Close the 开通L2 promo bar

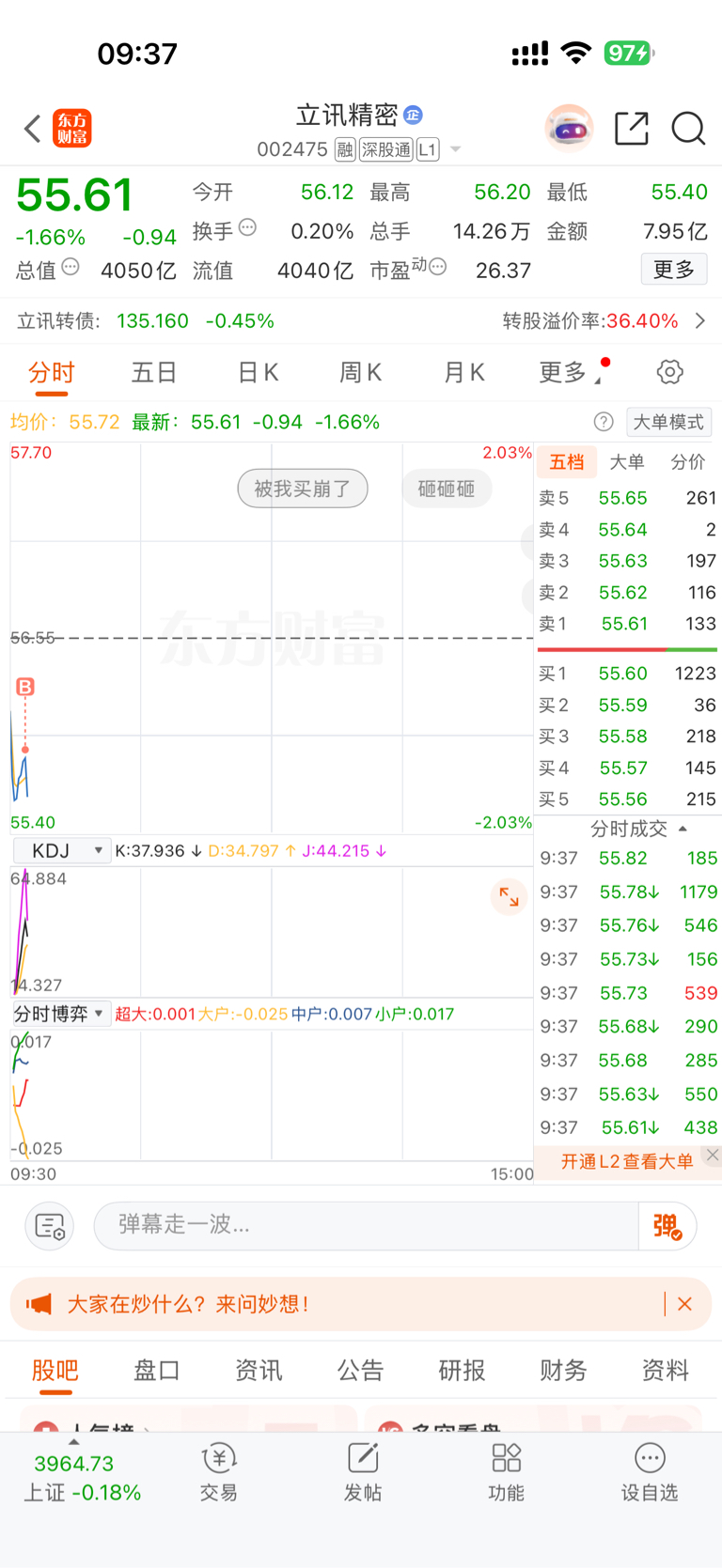tap(713, 1156)
